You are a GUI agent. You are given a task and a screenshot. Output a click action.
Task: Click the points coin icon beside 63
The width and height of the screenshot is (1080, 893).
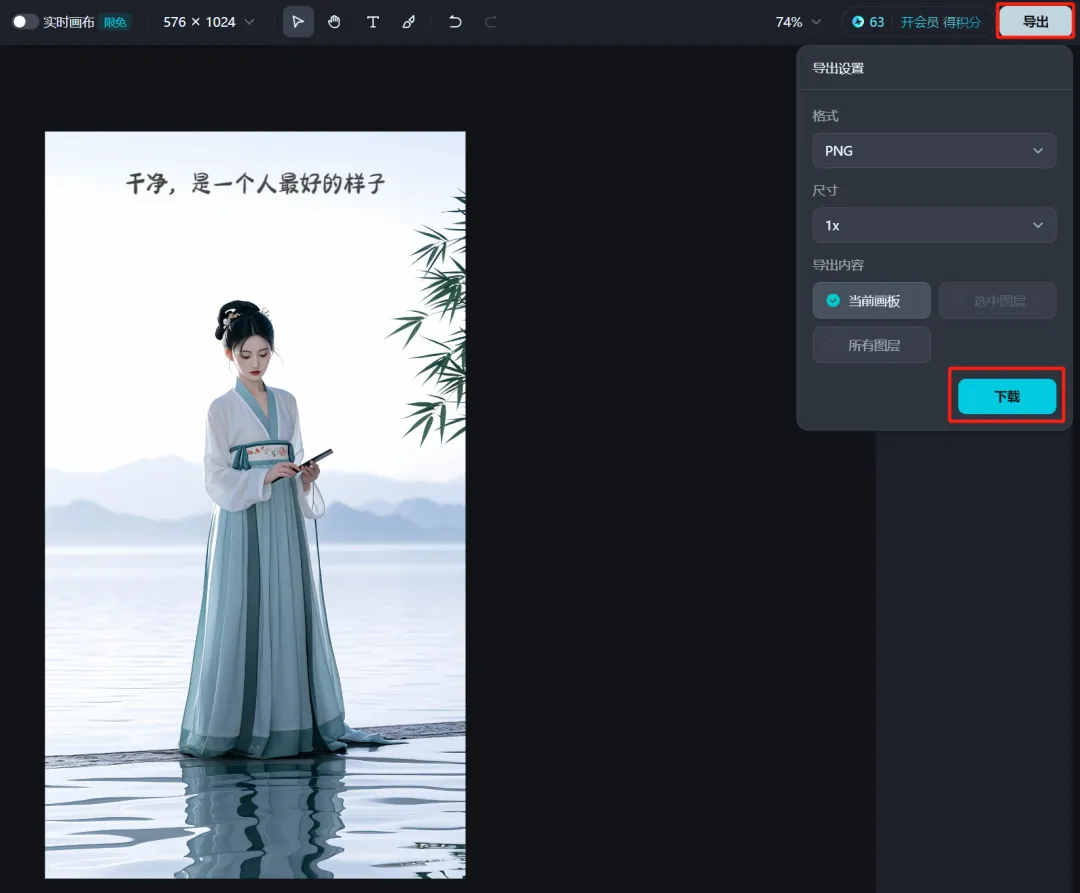[858, 22]
